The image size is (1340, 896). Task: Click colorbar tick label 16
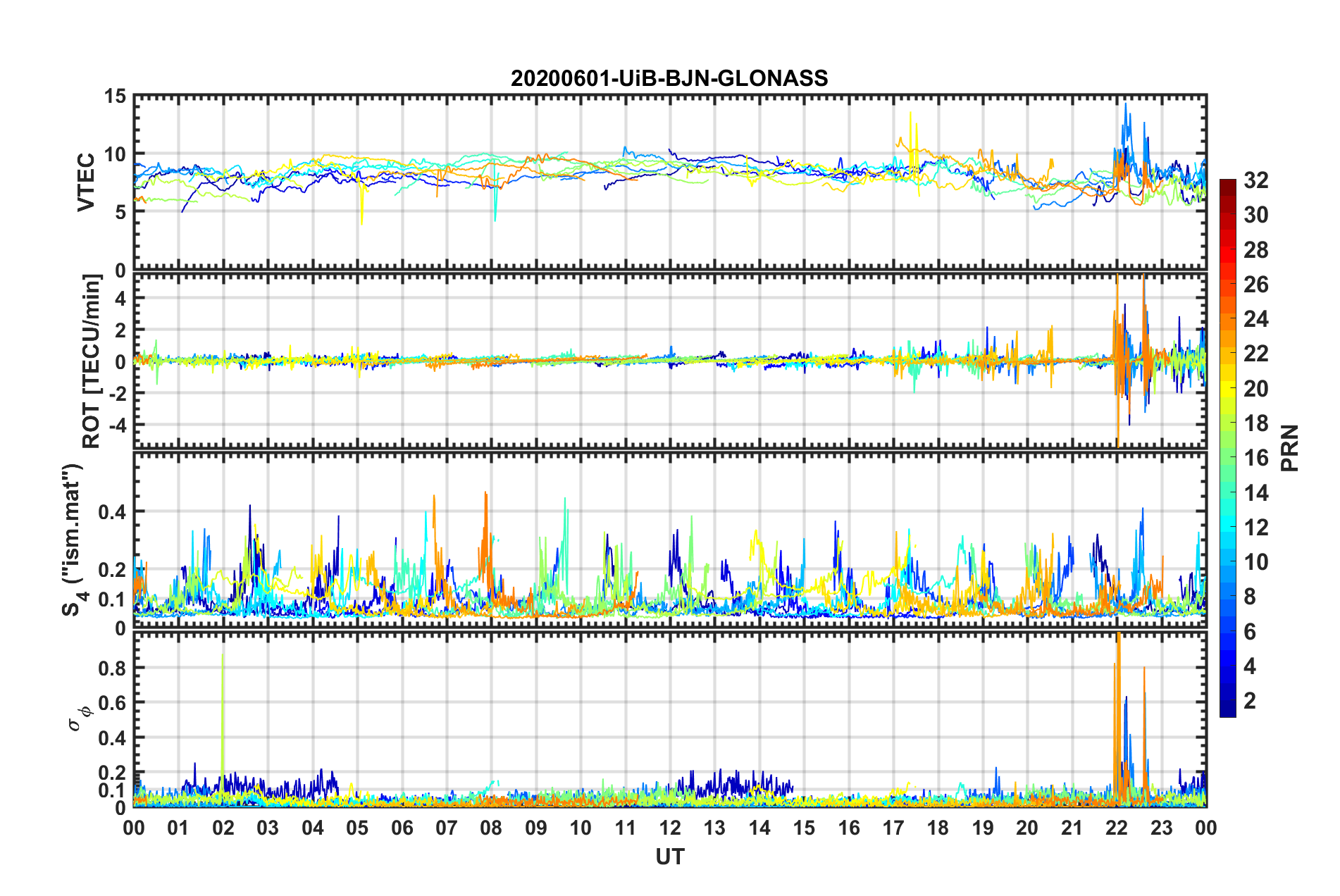pos(1255,458)
